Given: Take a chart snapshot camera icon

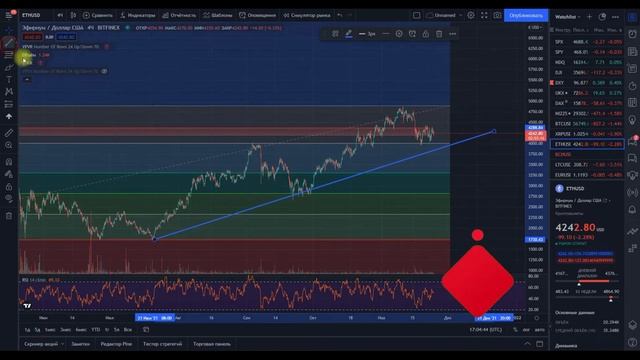Looking at the screenshot, I should 497,15.
